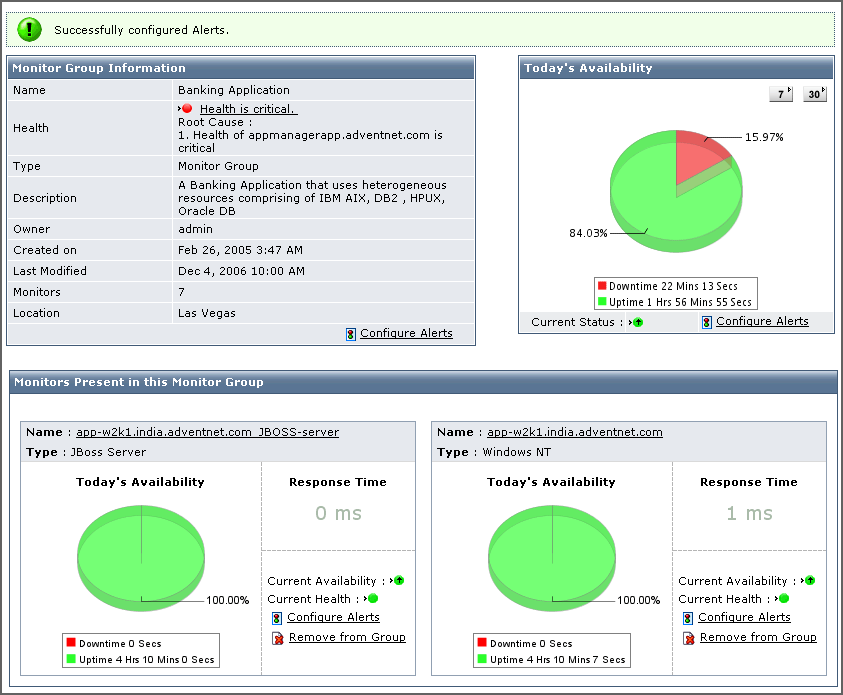The height and width of the screenshot is (695, 843).
Task: Click Windows NT Current Health green icon
Action: 784,598
